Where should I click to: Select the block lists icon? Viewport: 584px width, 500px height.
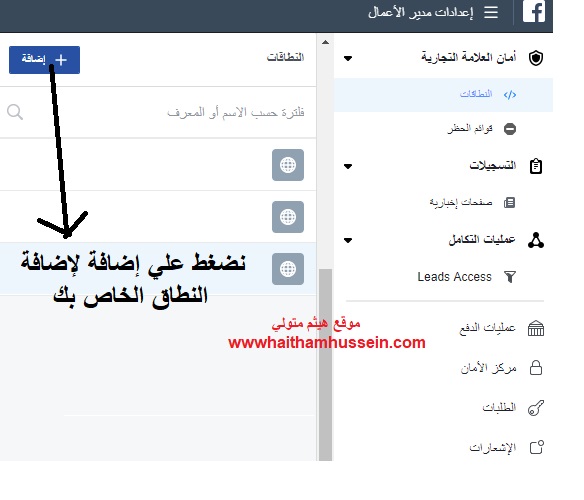[510, 129]
